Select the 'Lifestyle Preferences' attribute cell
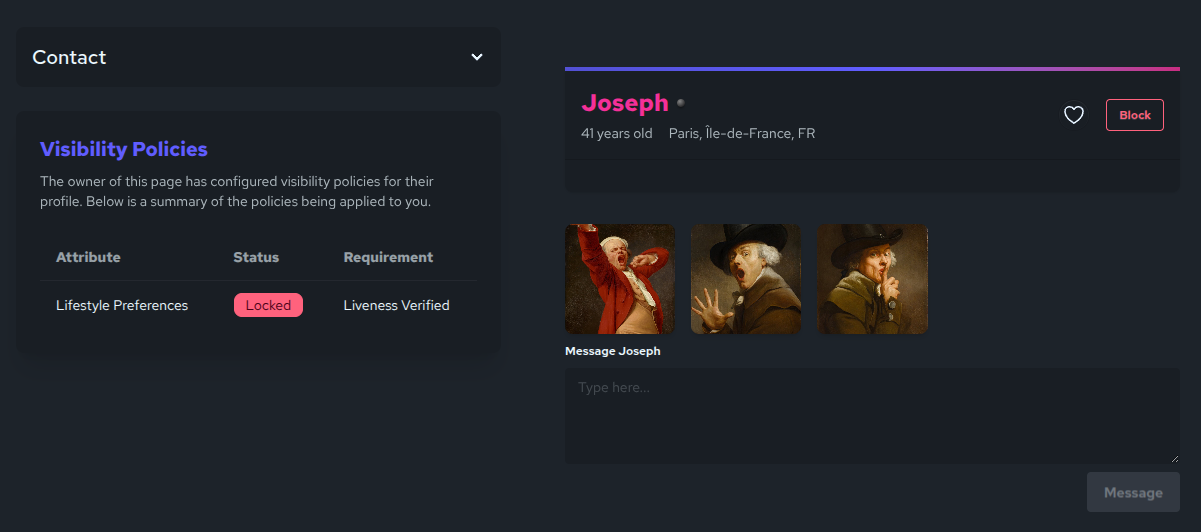The height and width of the screenshot is (532, 1201). tap(122, 305)
